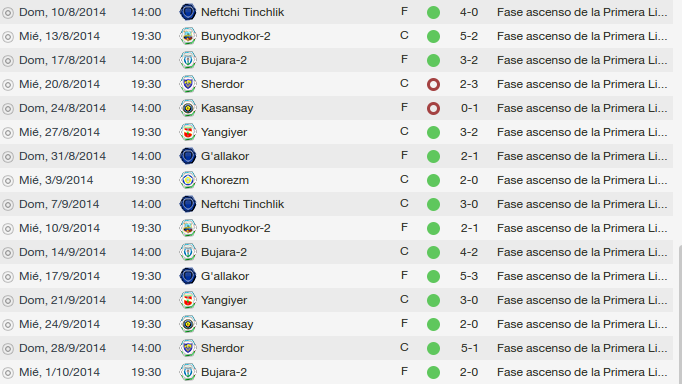
Task: Select the round marker beside Dom, 28/9/2014
Action: click(x=8, y=348)
